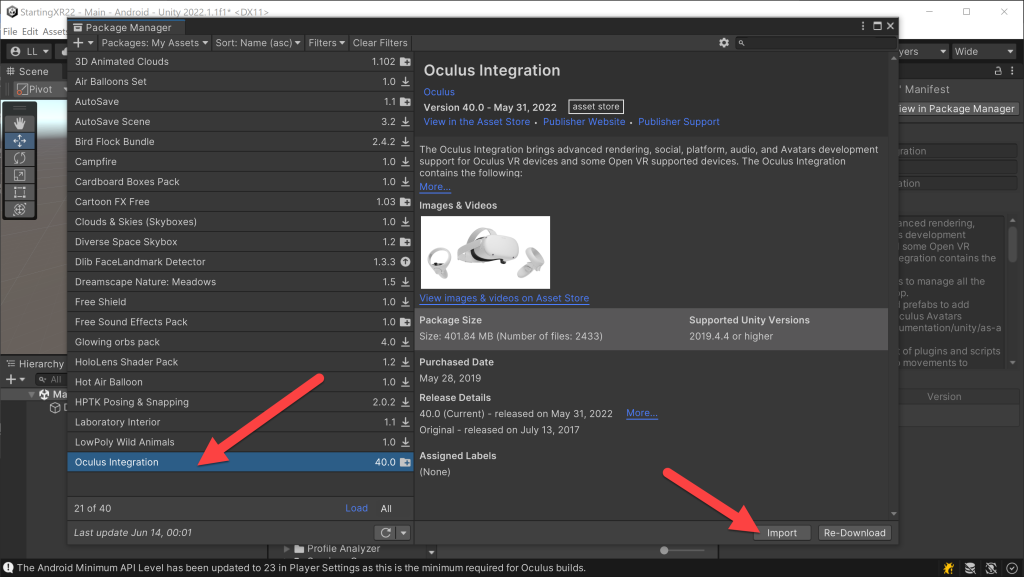Click the bug debug icon in status bar
The width and height of the screenshot is (1024, 577).
(x=948, y=569)
